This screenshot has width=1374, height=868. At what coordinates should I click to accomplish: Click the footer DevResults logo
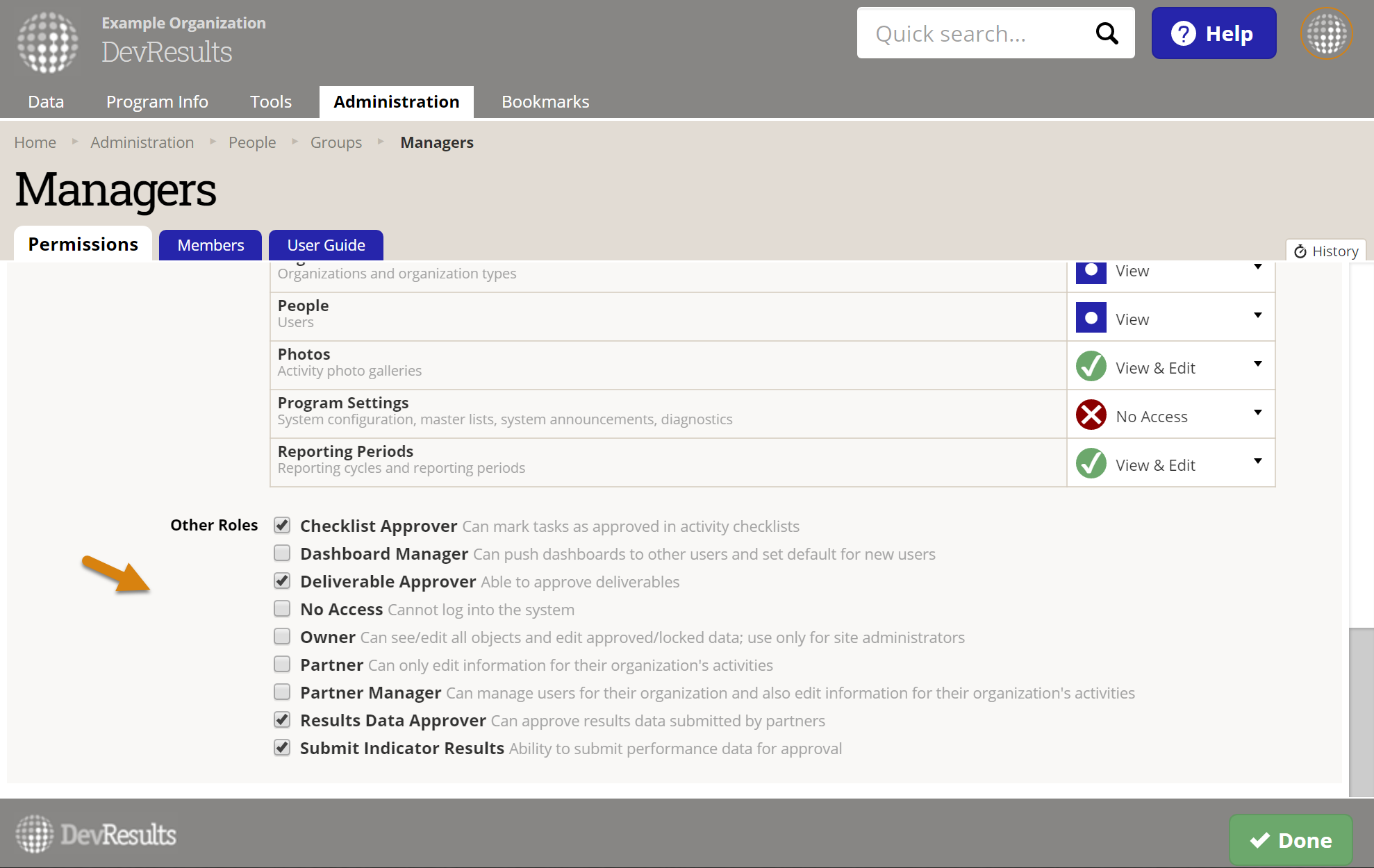click(x=96, y=834)
